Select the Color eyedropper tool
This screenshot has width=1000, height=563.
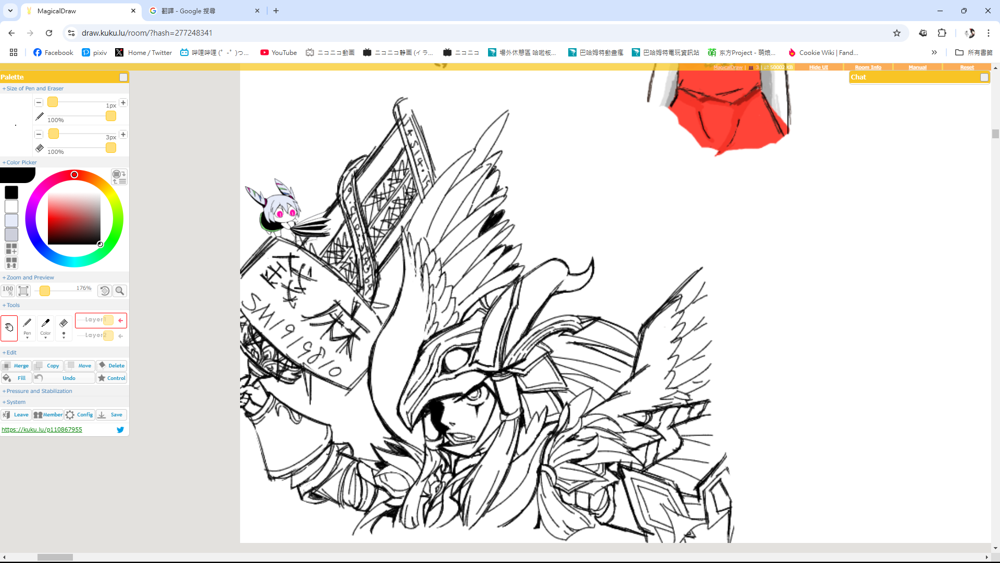tap(45, 326)
